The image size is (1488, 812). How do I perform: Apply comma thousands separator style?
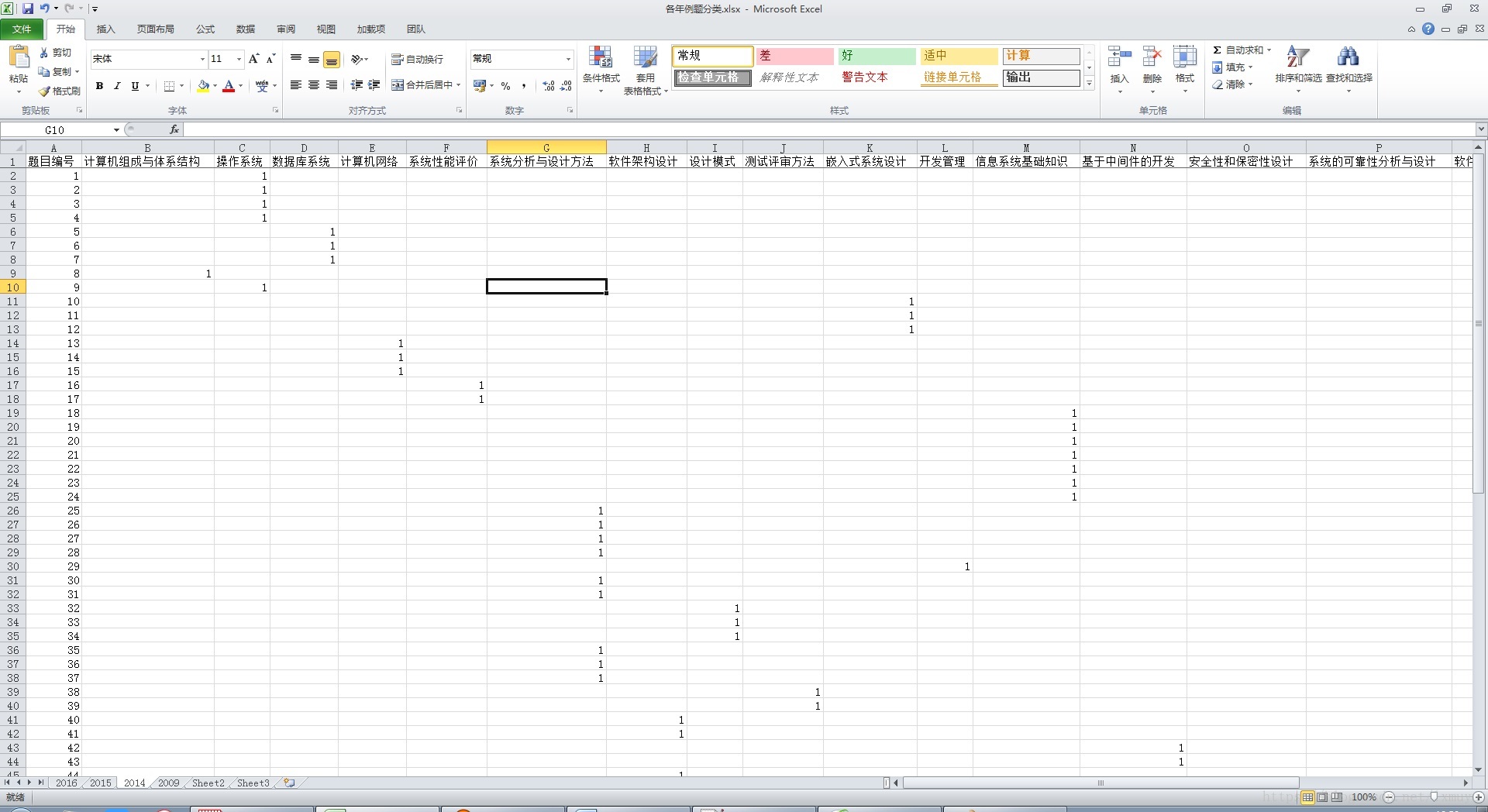[x=525, y=86]
